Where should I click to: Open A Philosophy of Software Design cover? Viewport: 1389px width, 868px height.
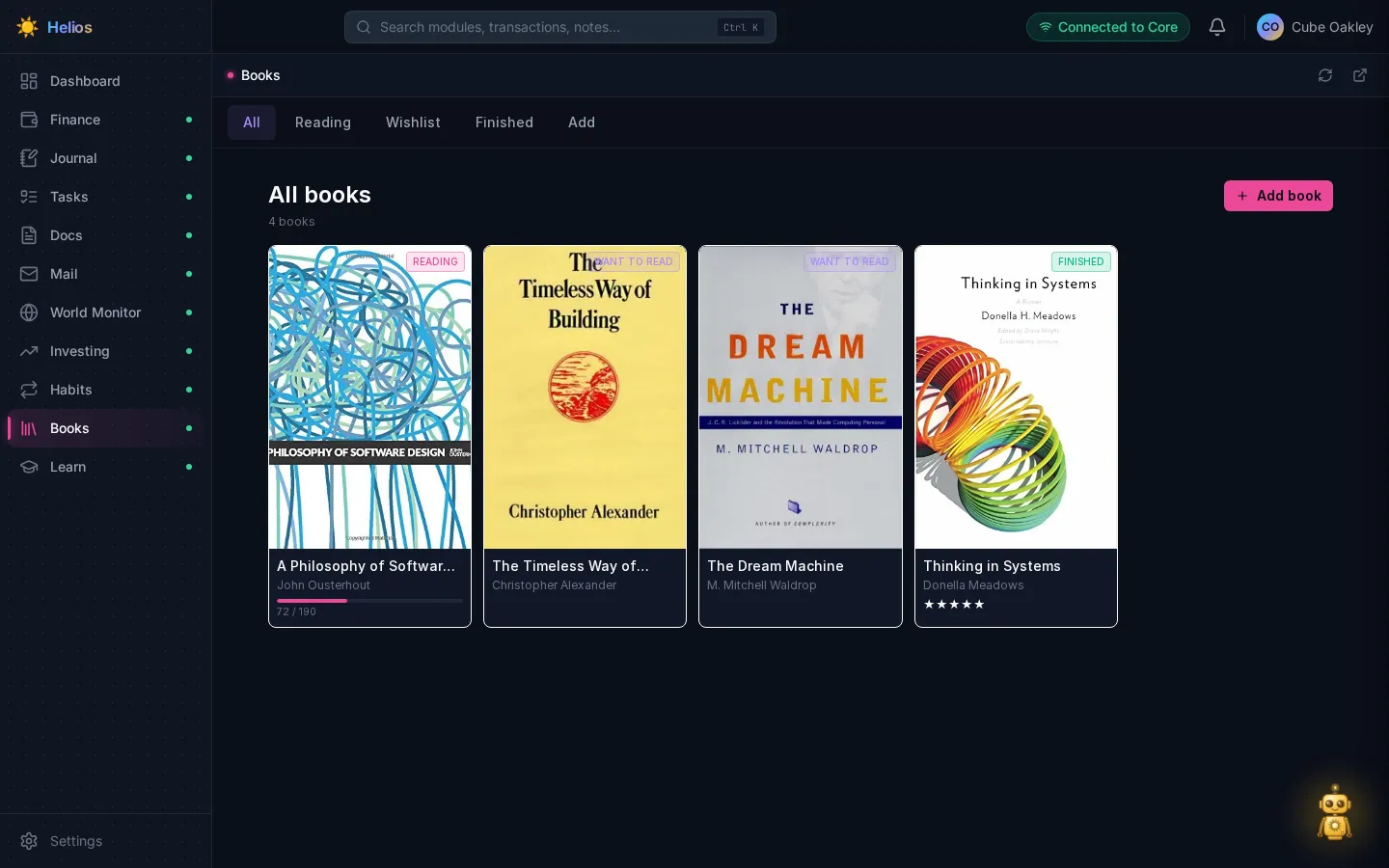tap(369, 397)
